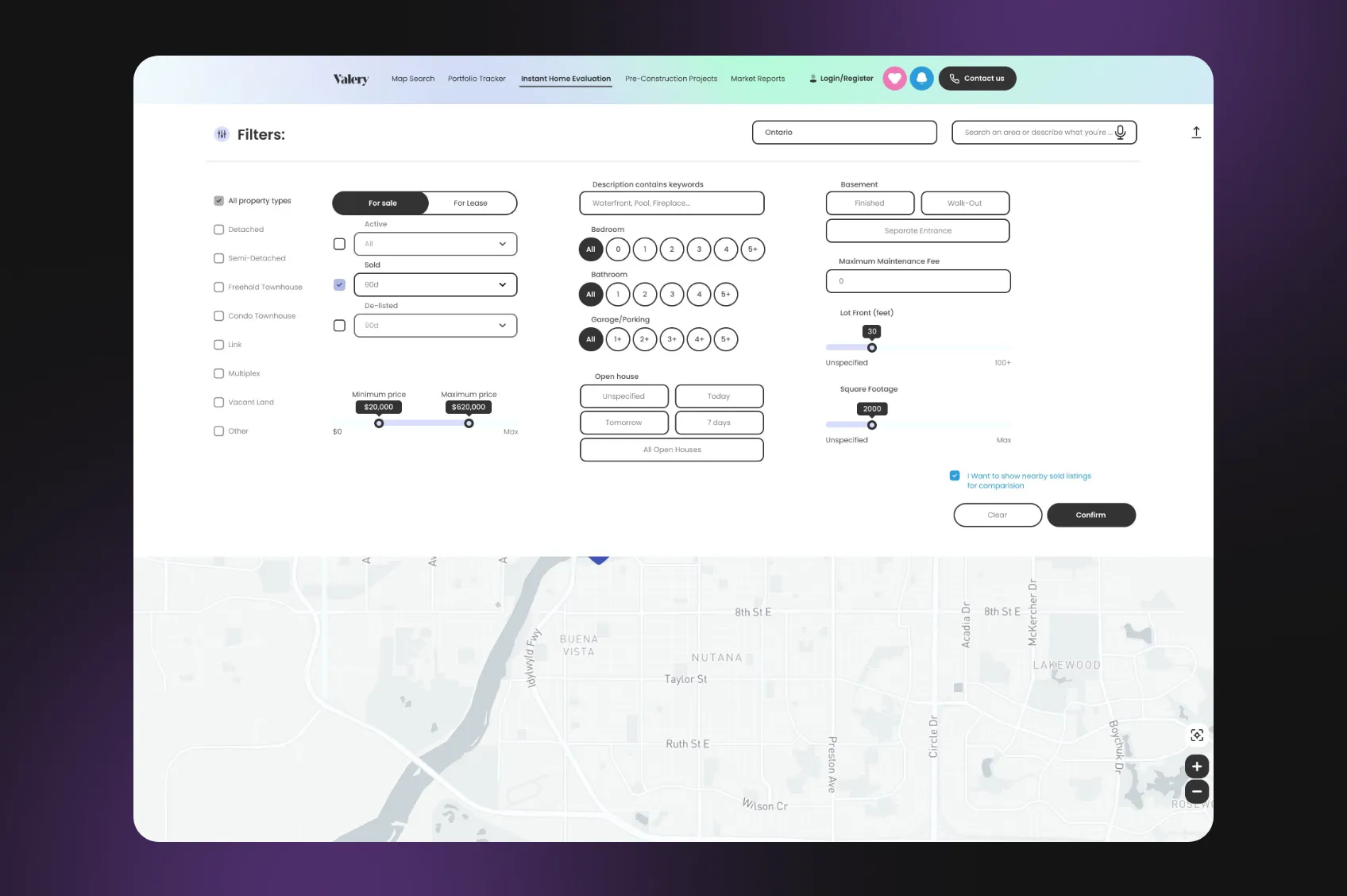Image resolution: width=1347 pixels, height=896 pixels.
Task: Zoom out on the map
Action: [x=1196, y=792]
